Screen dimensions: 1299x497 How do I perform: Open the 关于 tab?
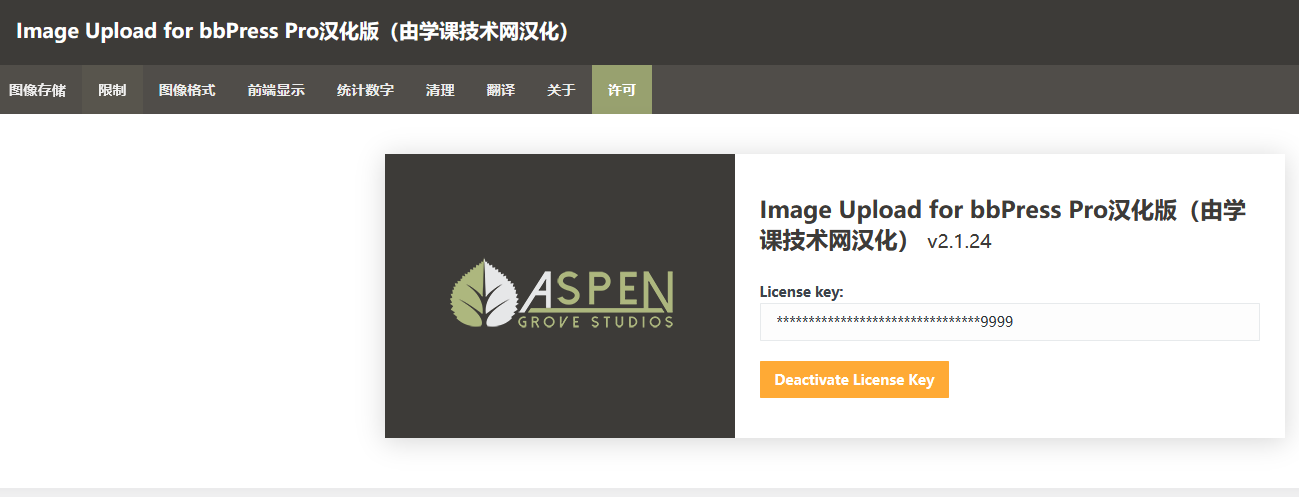[561, 90]
